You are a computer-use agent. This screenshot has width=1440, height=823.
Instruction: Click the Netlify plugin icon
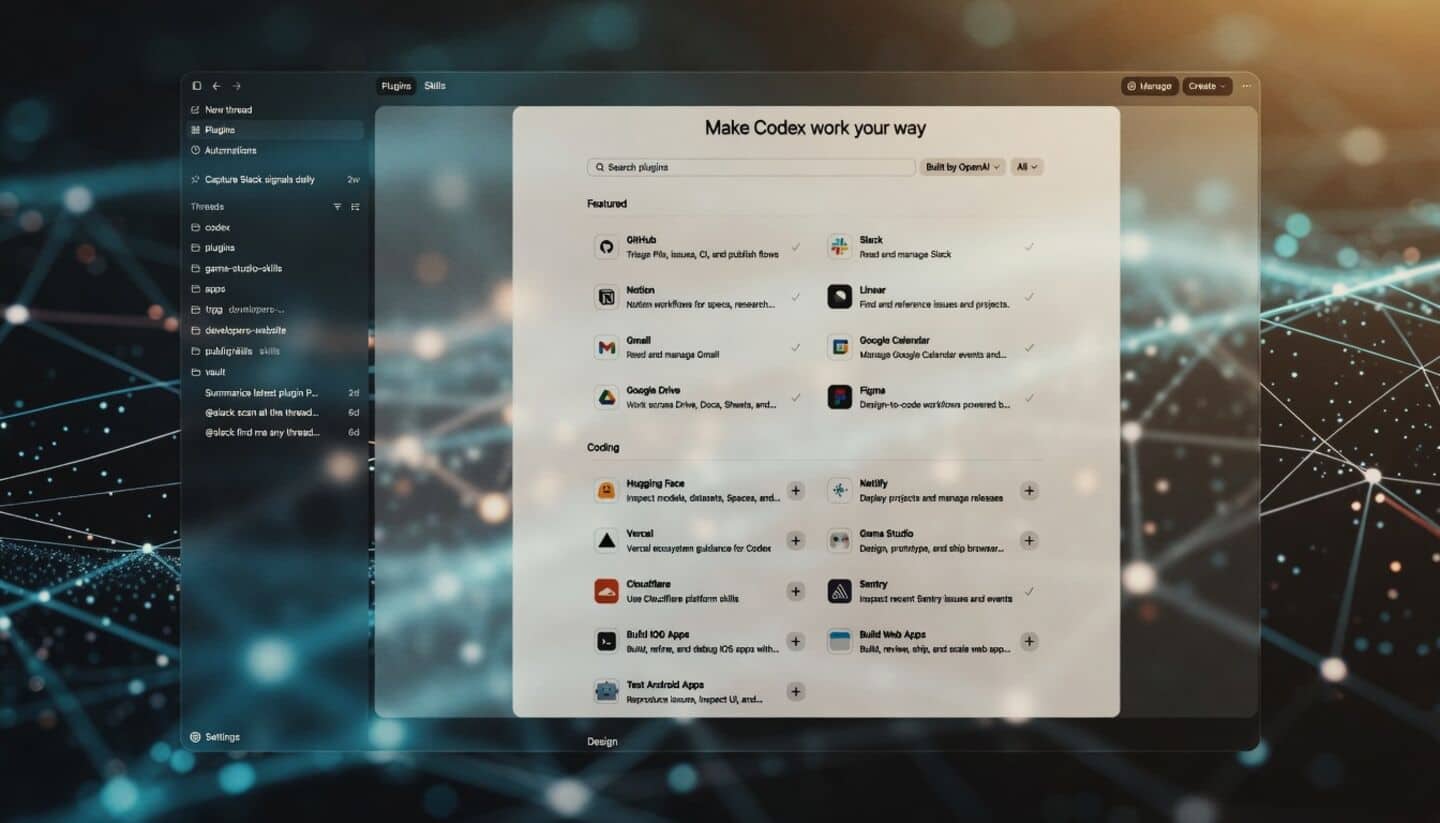(840, 490)
